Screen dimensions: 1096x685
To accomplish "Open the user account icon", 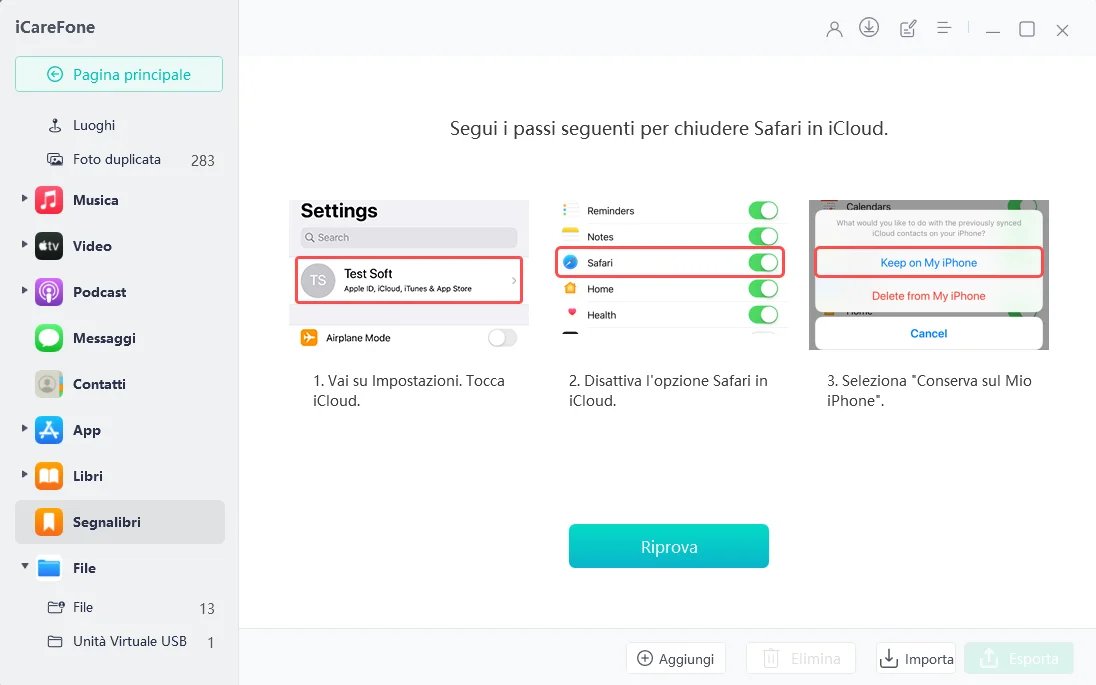I will click(x=834, y=29).
